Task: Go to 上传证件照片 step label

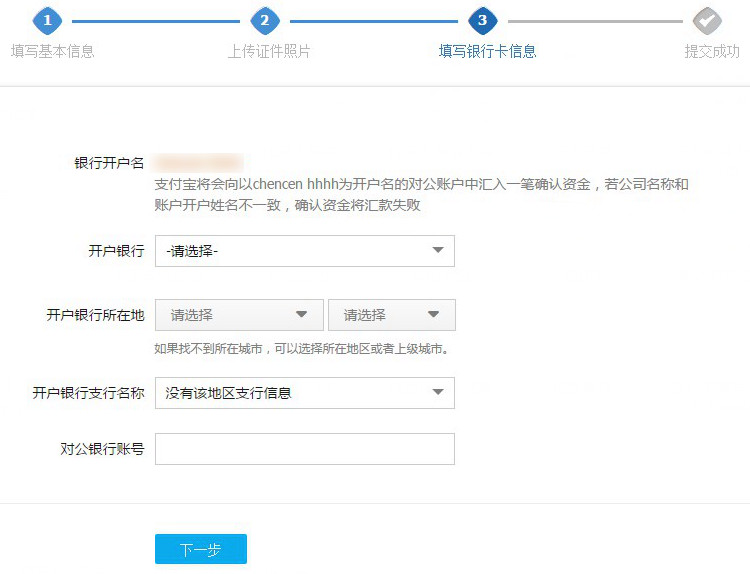Action: 269,51
